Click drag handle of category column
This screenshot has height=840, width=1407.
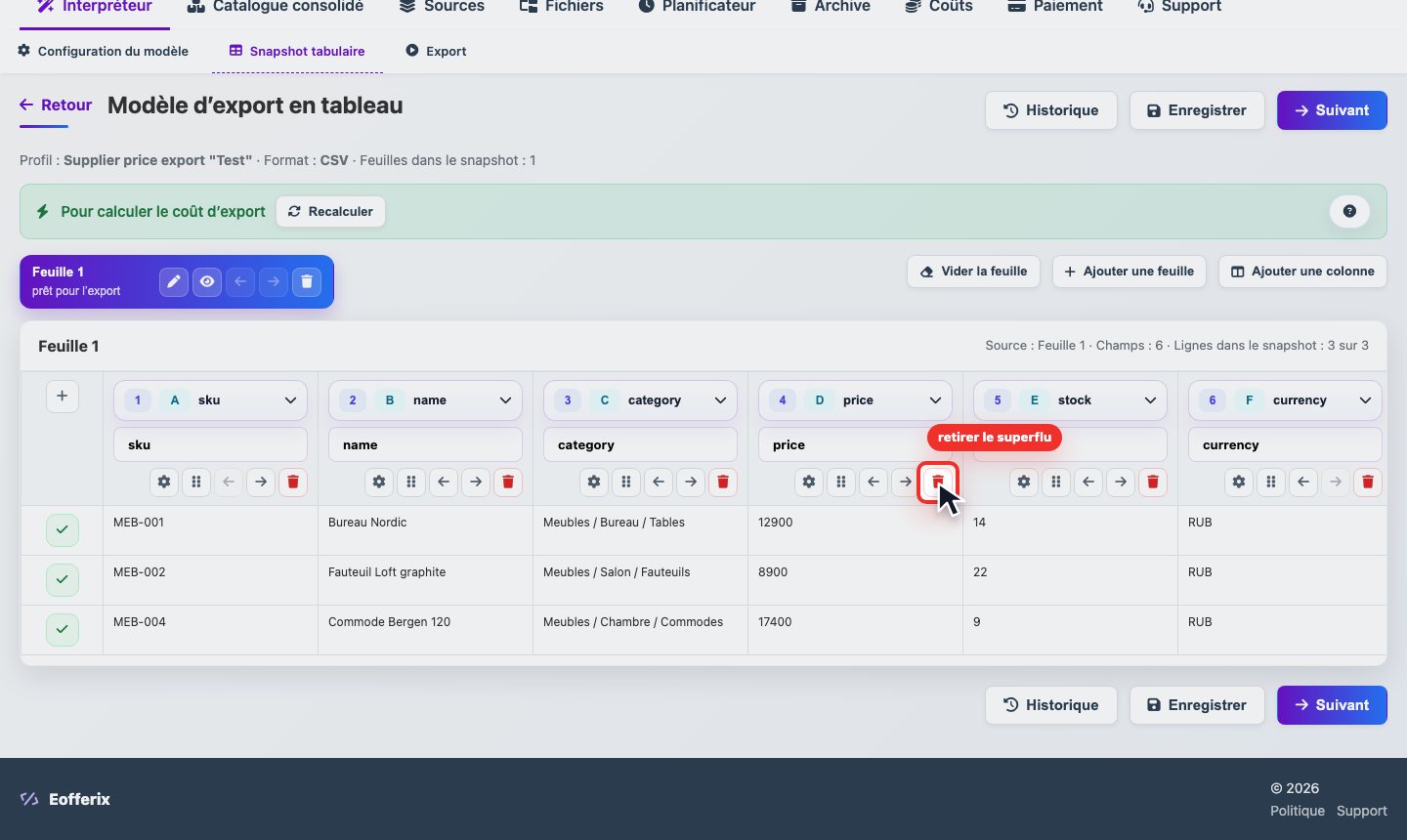(626, 482)
